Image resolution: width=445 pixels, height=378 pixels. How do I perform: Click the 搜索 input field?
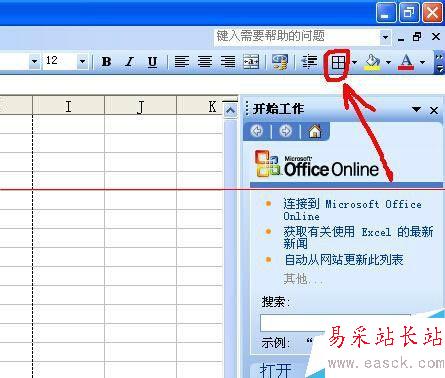click(x=335, y=322)
